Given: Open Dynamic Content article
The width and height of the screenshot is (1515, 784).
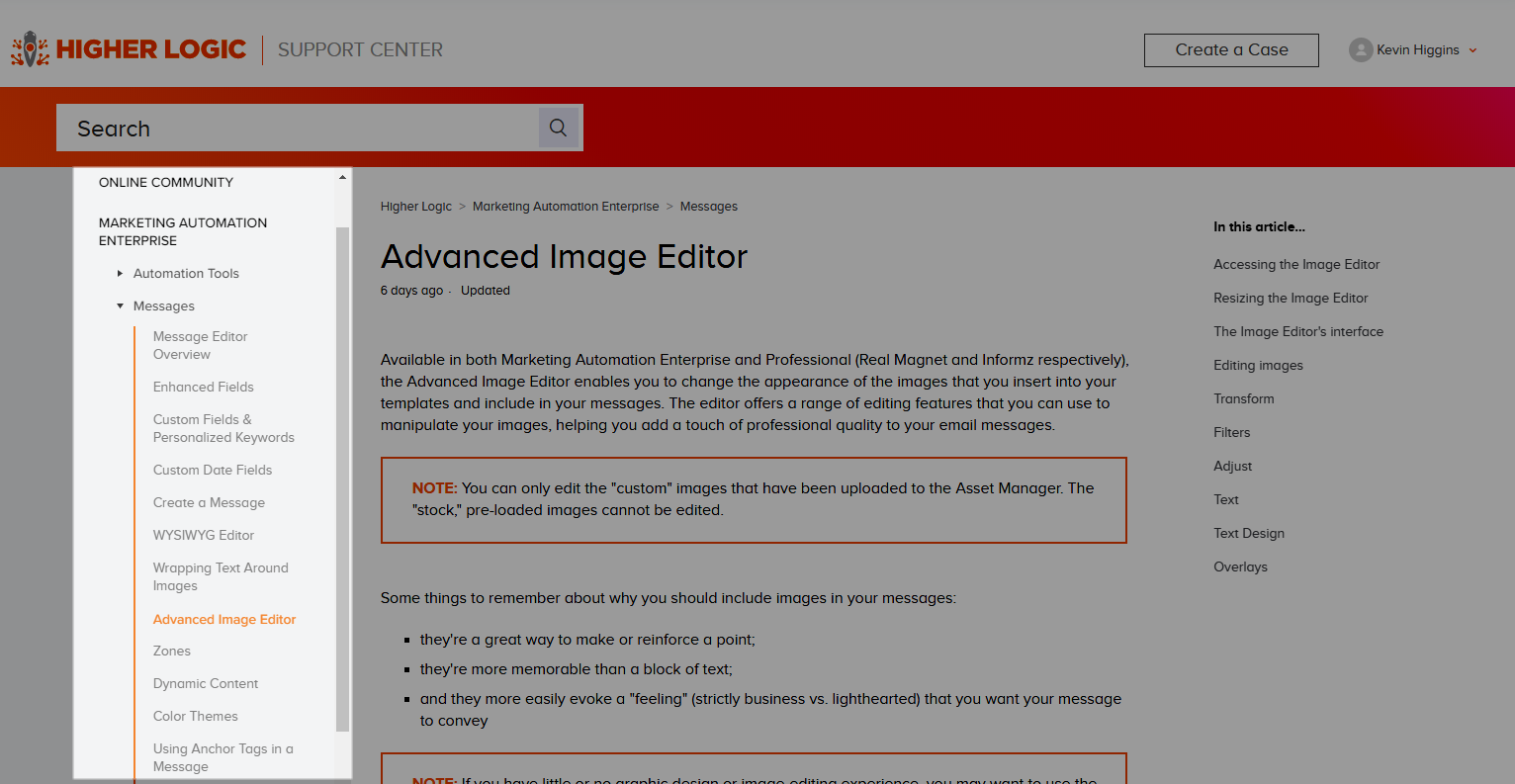Looking at the screenshot, I should (x=206, y=683).
